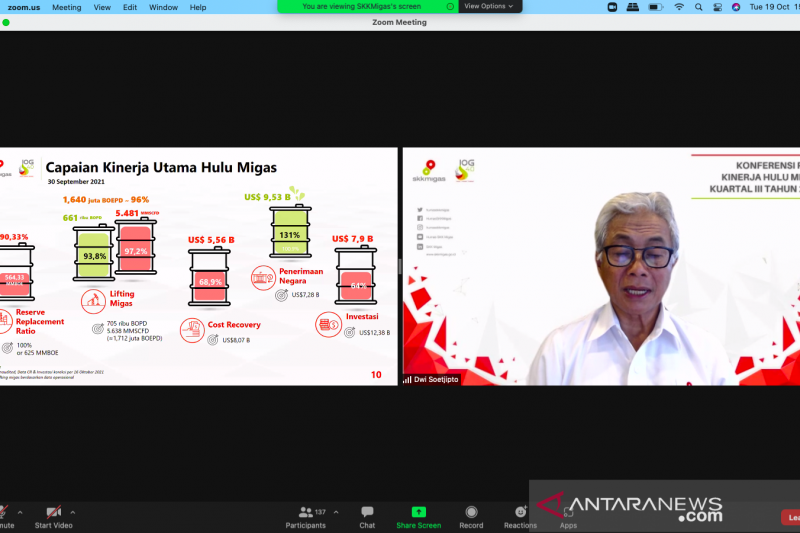Click You are viewing SKKMigas's screen banner
This screenshot has height=533, width=800.
(x=362, y=6)
